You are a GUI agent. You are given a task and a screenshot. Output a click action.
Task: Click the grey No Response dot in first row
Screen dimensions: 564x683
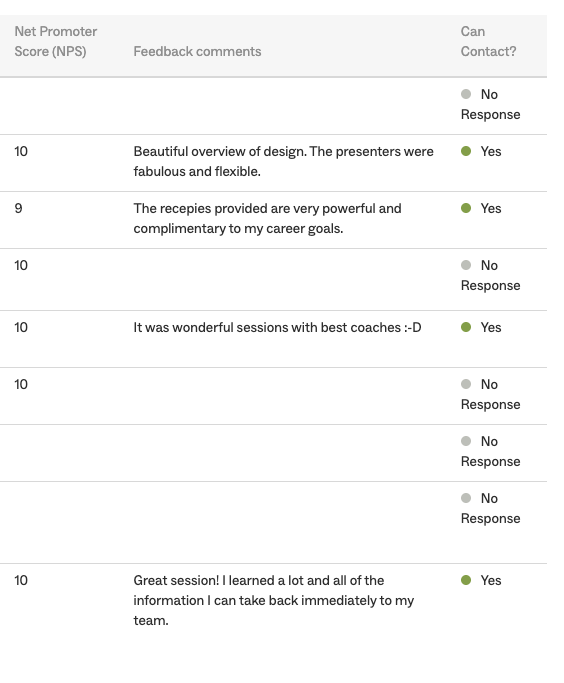(x=466, y=94)
